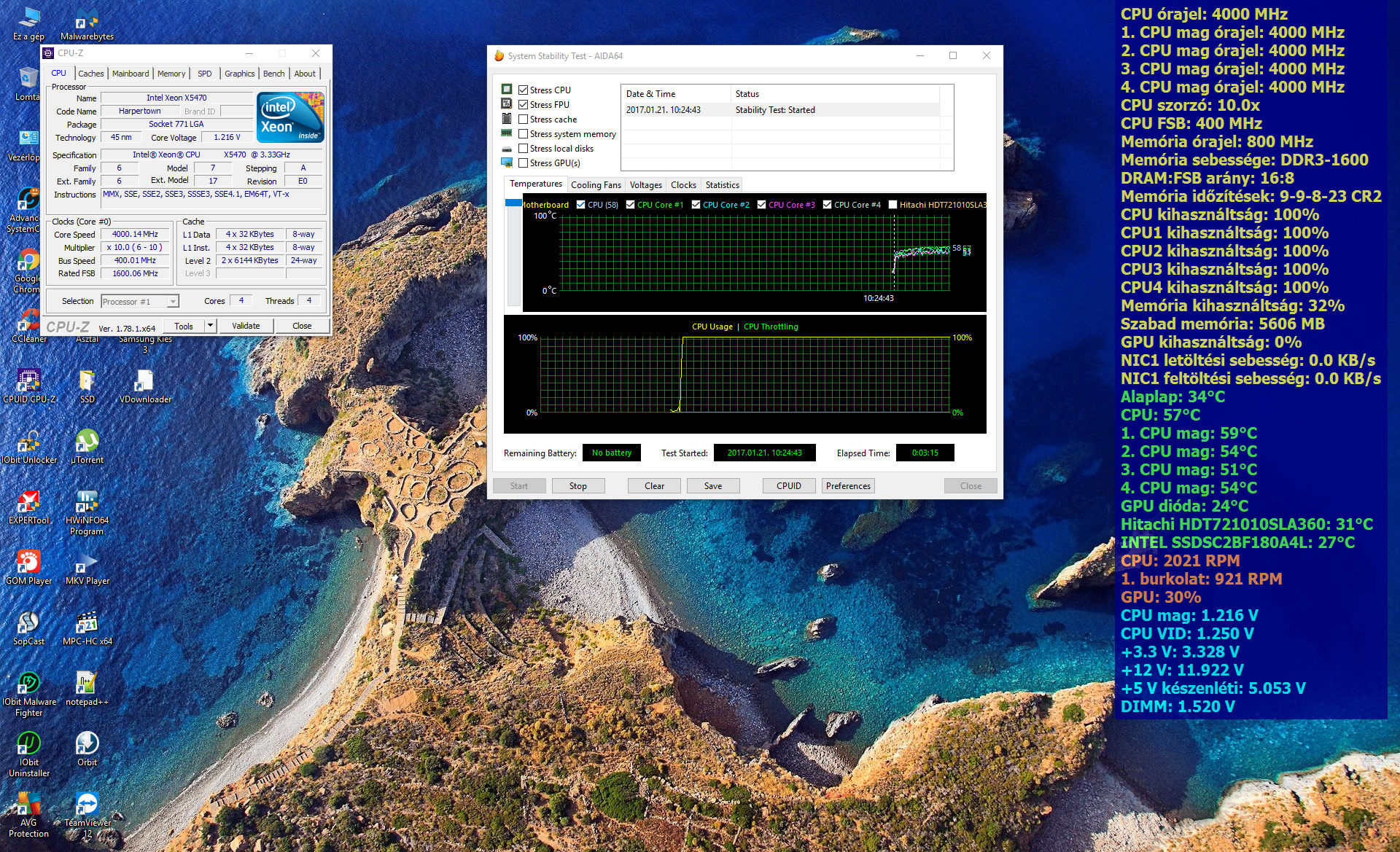
Task: Toggle CPU Core #4 graph checkbox
Action: click(827, 205)
